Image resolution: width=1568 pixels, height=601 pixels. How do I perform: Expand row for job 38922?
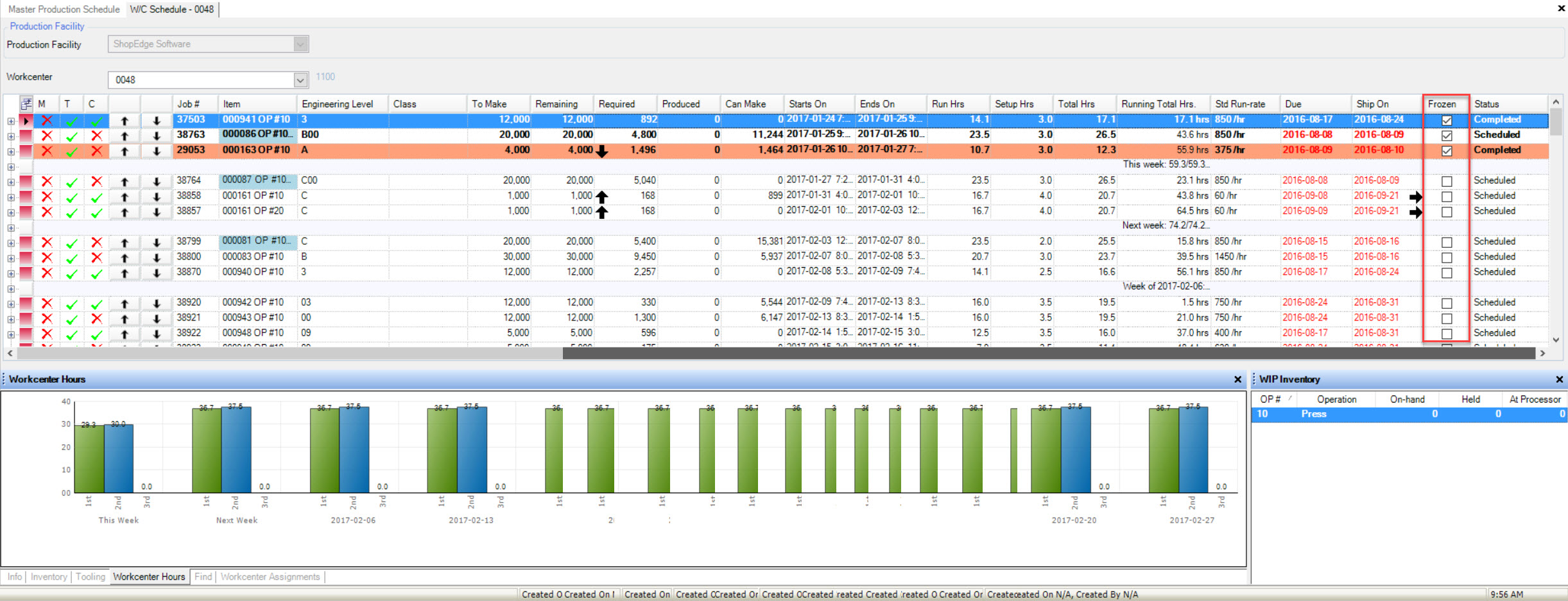coord(11,335)
